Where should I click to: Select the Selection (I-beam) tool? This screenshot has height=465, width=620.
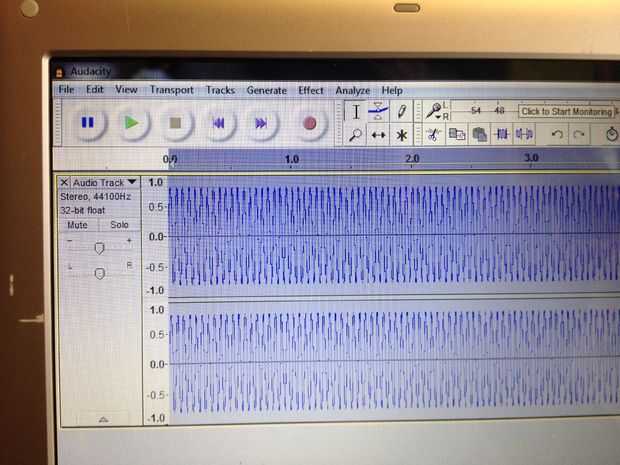coord(356,112)
